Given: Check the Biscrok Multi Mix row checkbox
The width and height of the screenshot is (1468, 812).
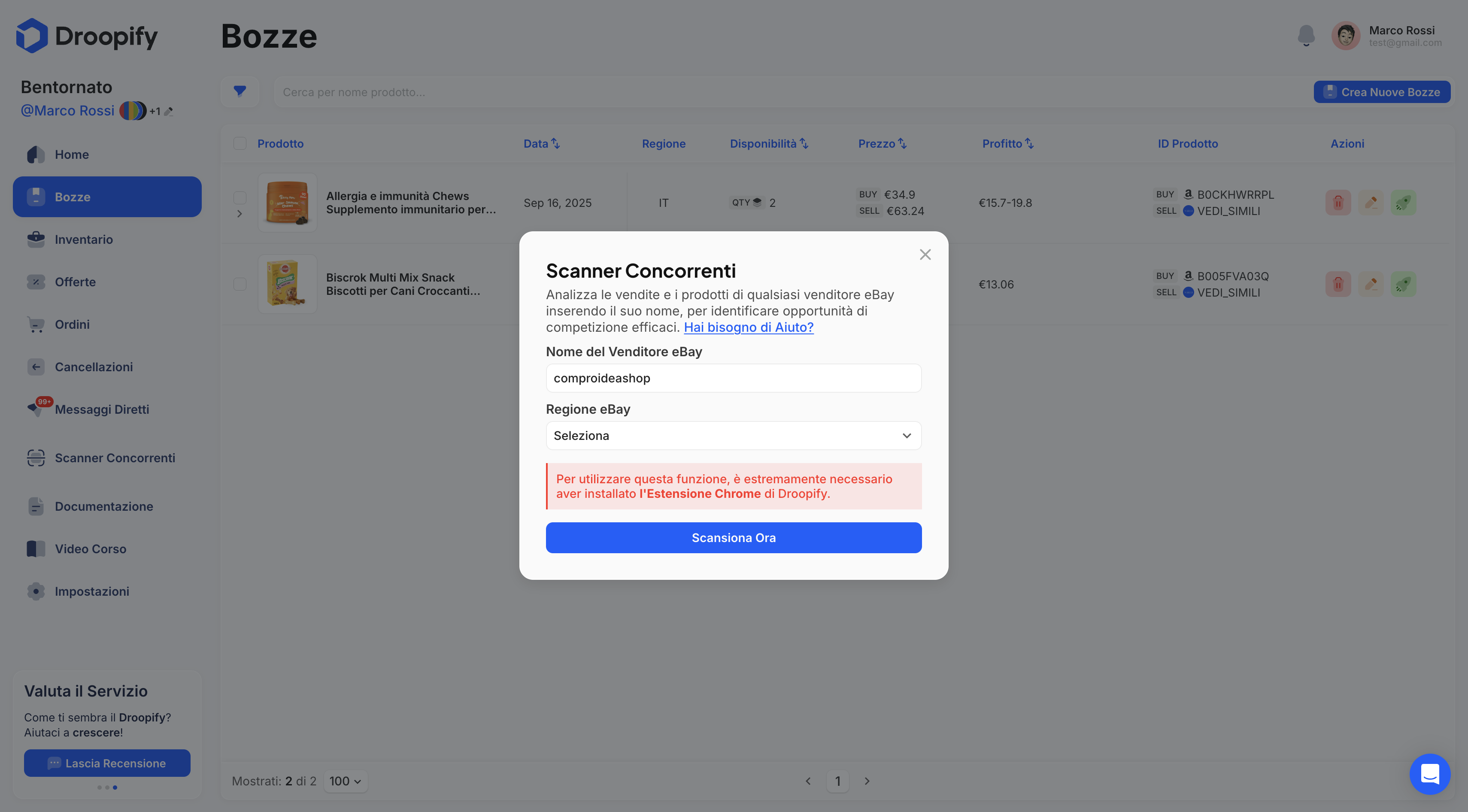Looking at the screenshot, I should (x=240, y=285).
